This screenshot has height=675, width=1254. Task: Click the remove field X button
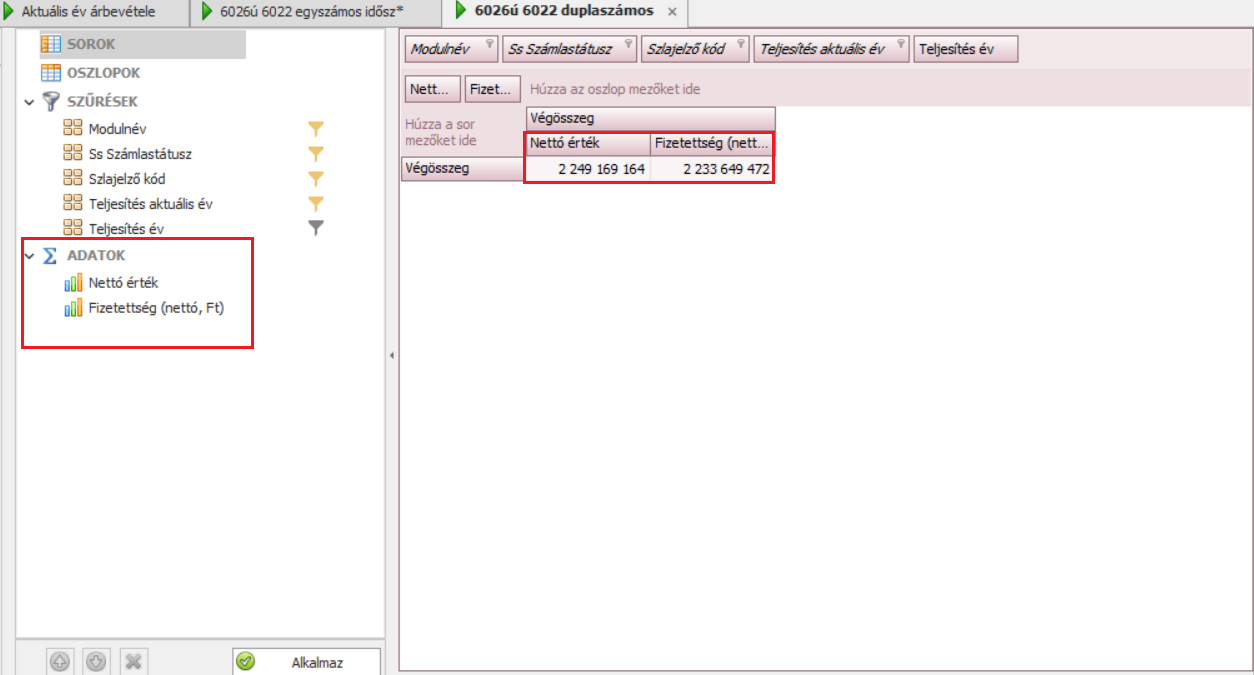tap(133, 661)
